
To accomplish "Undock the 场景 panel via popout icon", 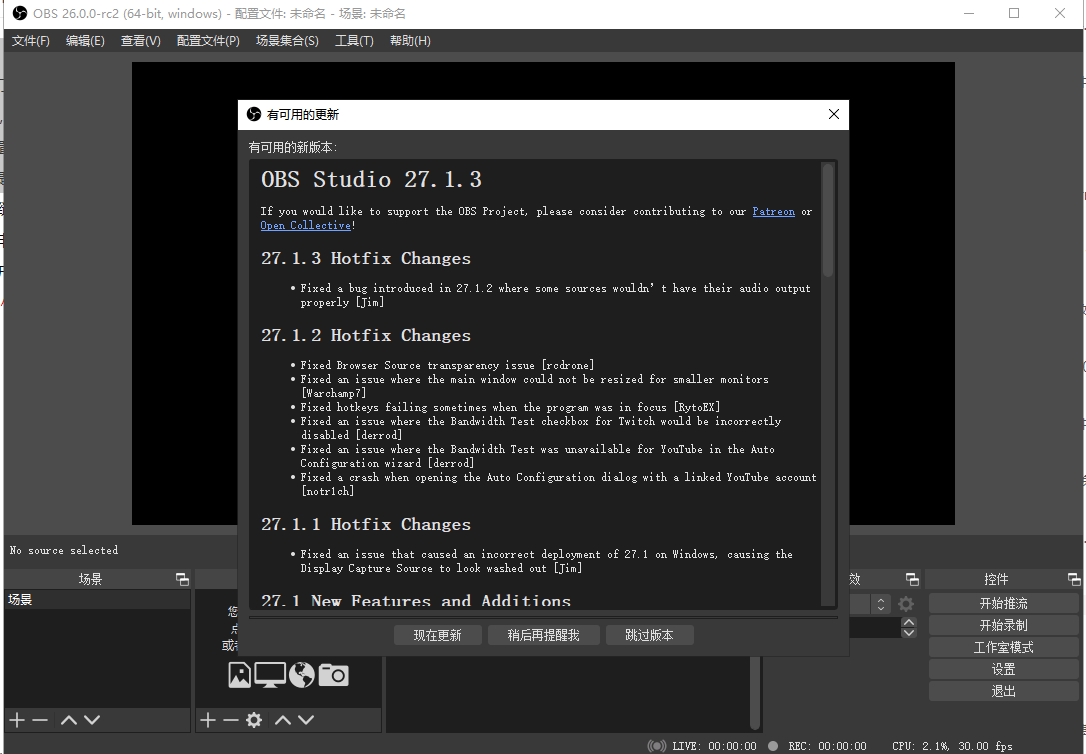I will (x=182, y=579).
